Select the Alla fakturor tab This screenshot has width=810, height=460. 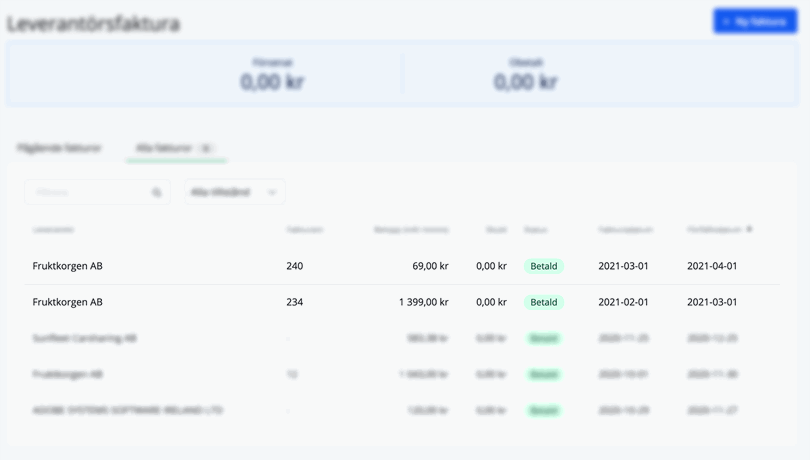coord(175,148)
